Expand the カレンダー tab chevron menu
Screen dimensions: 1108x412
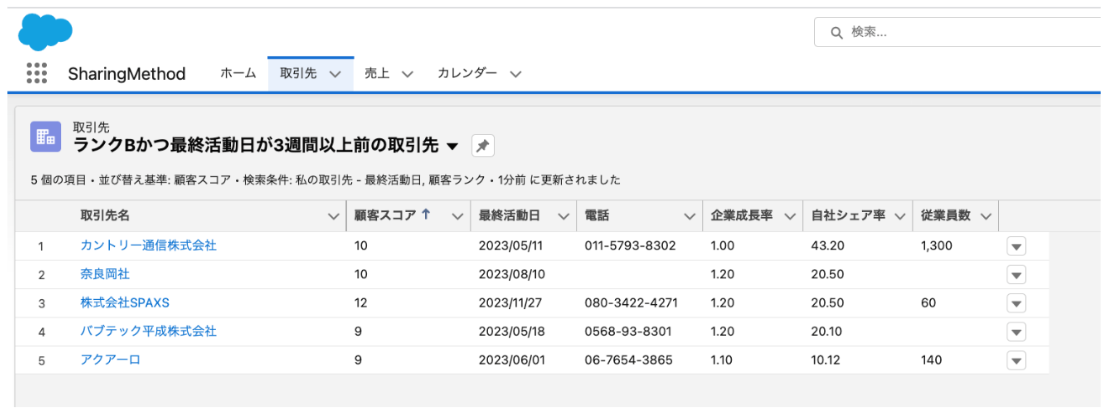point(515,74)
